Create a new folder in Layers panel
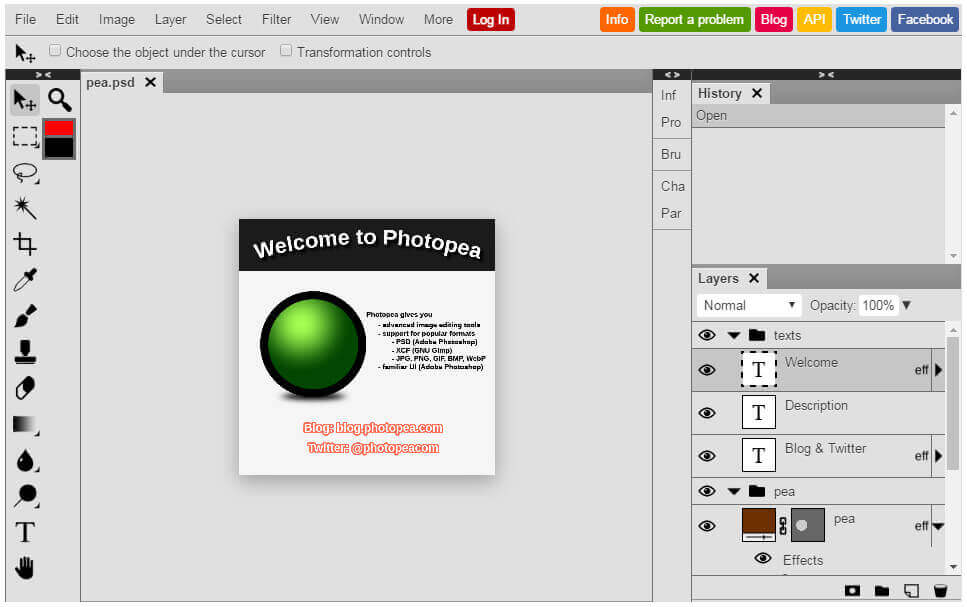 (x=882, y=591)
